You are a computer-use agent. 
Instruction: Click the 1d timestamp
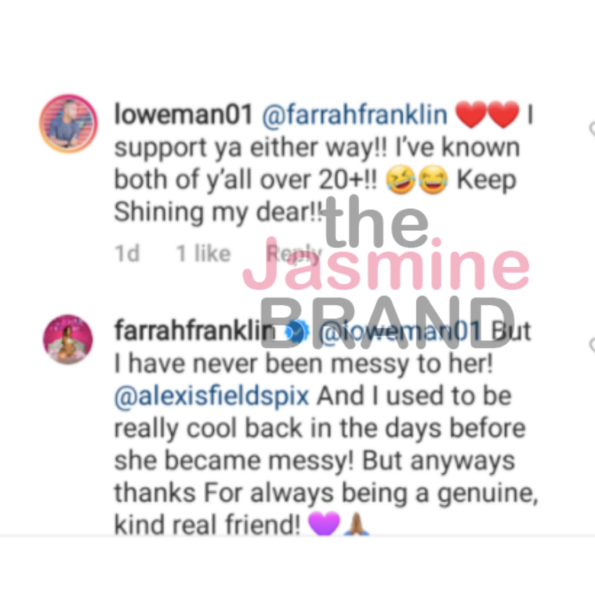[x=127, y=253]
